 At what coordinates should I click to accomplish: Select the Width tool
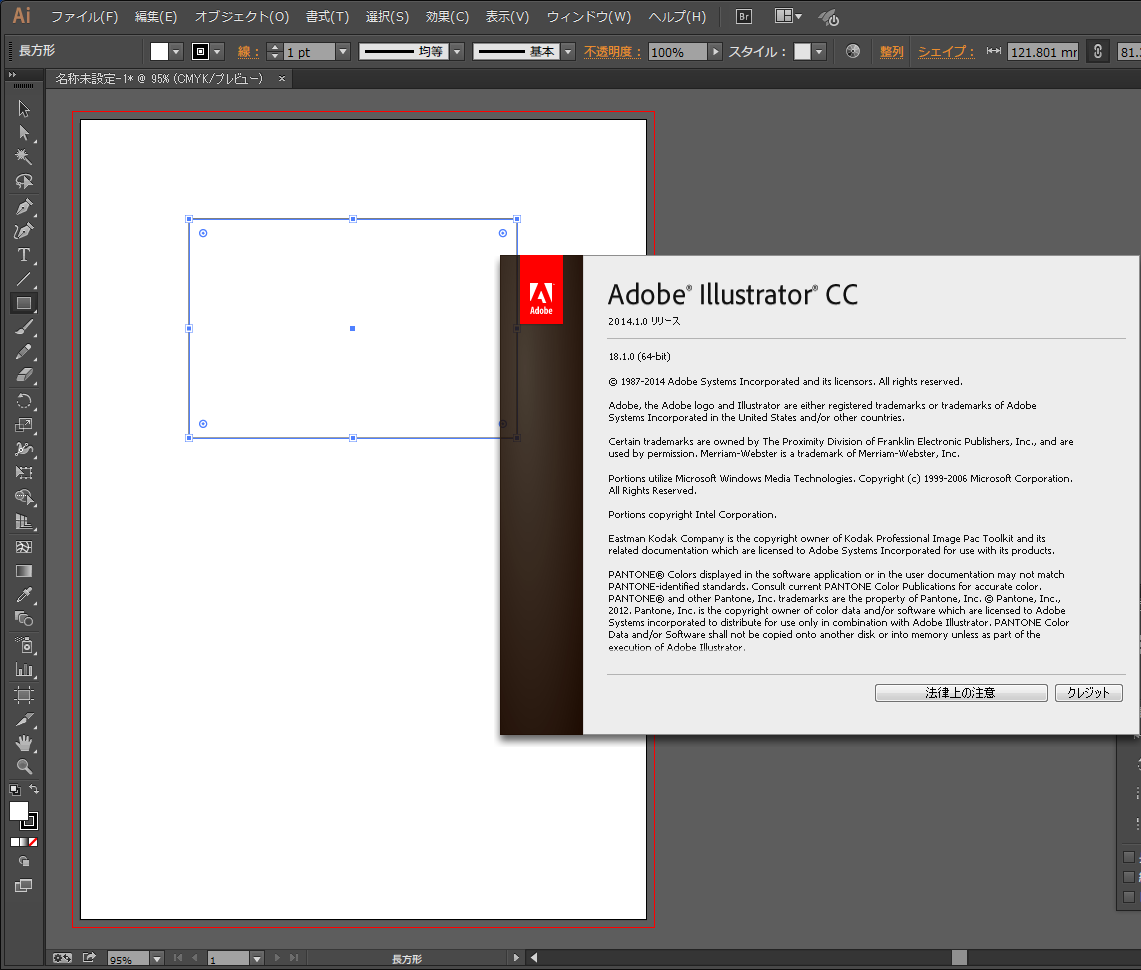tap(23, 449)
